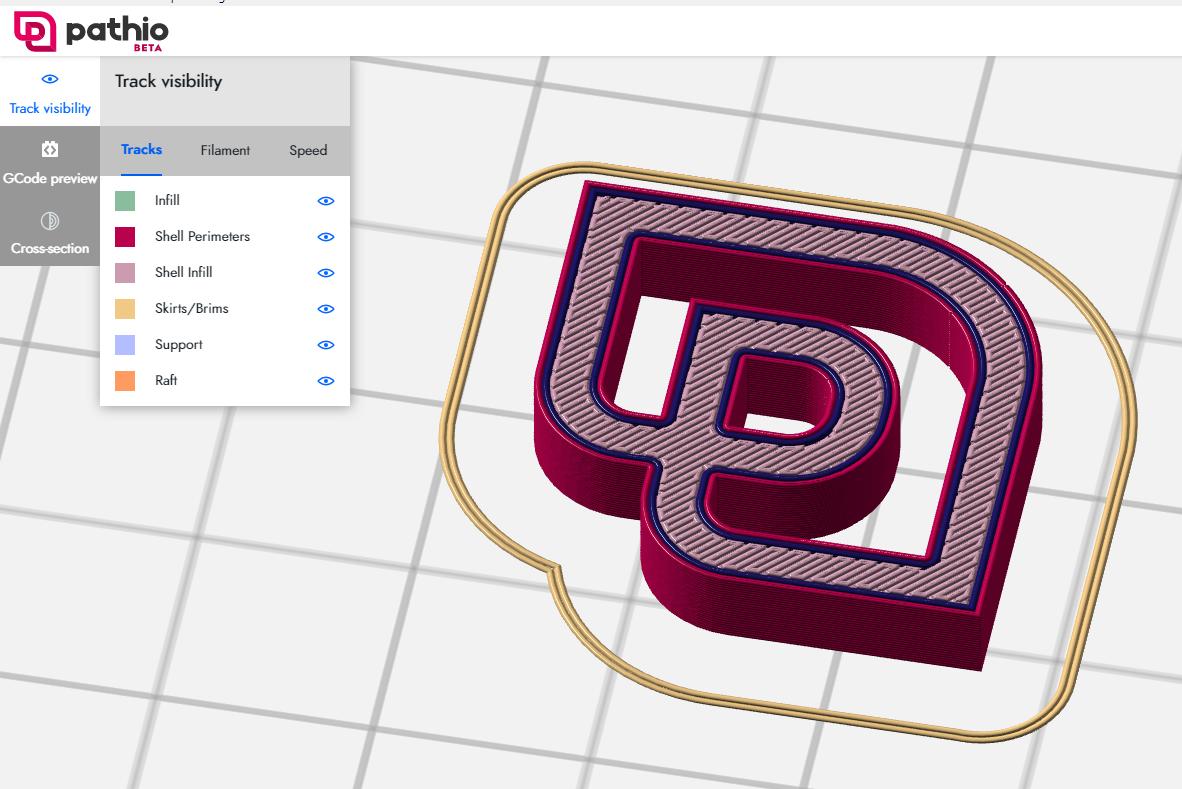The height and width of the screenshot is (789, 1182).
Task: Open GCode preview sidebar panel
Action: (50, 161)
